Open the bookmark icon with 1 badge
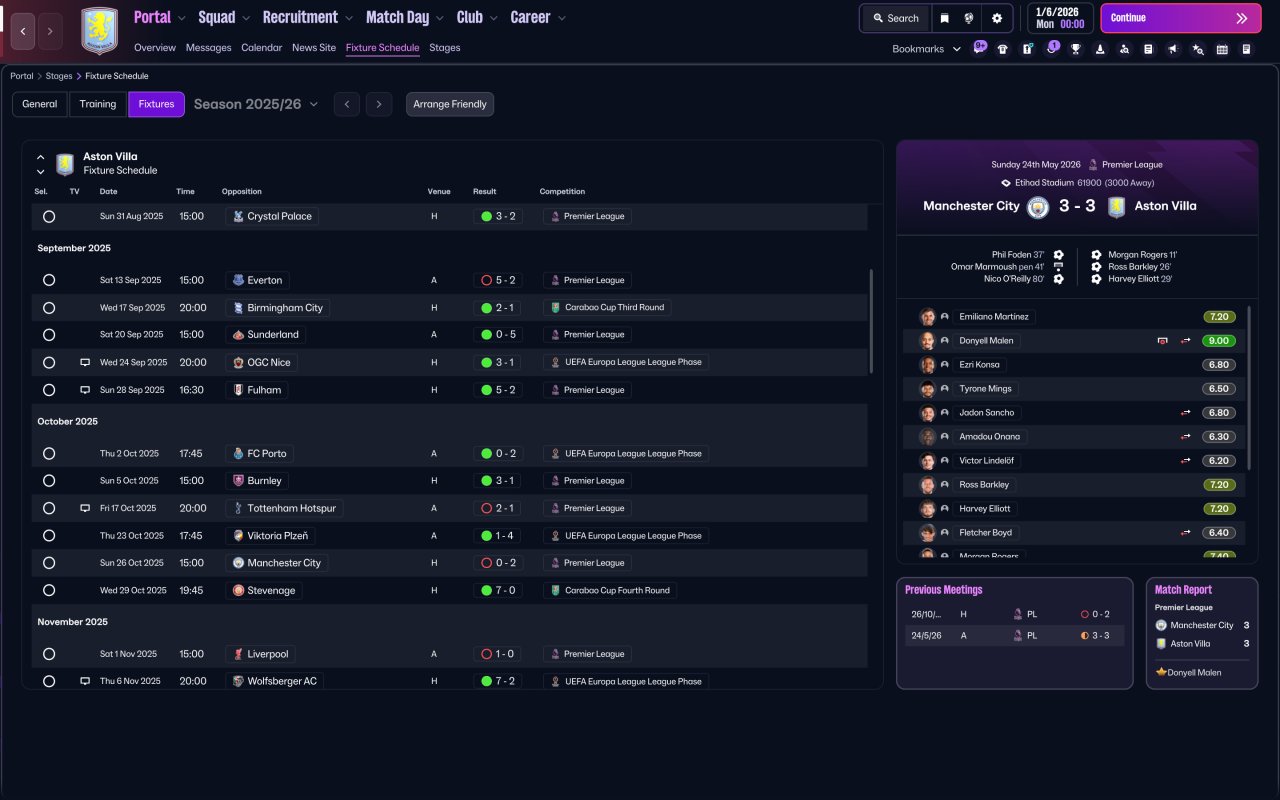1280x800 pixels. pos(1052,48)
